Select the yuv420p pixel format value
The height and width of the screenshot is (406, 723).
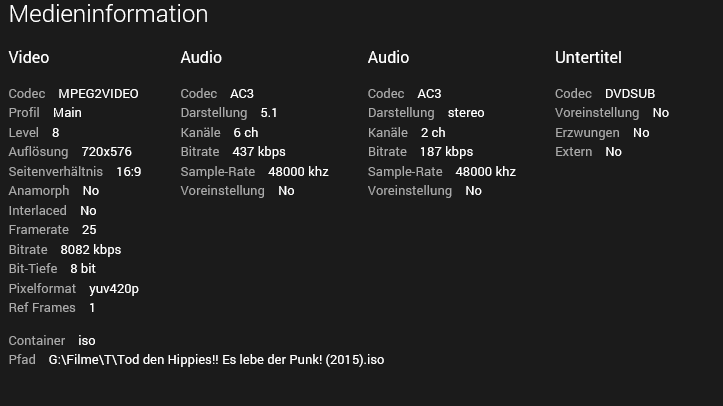click(x=113, y=289)
